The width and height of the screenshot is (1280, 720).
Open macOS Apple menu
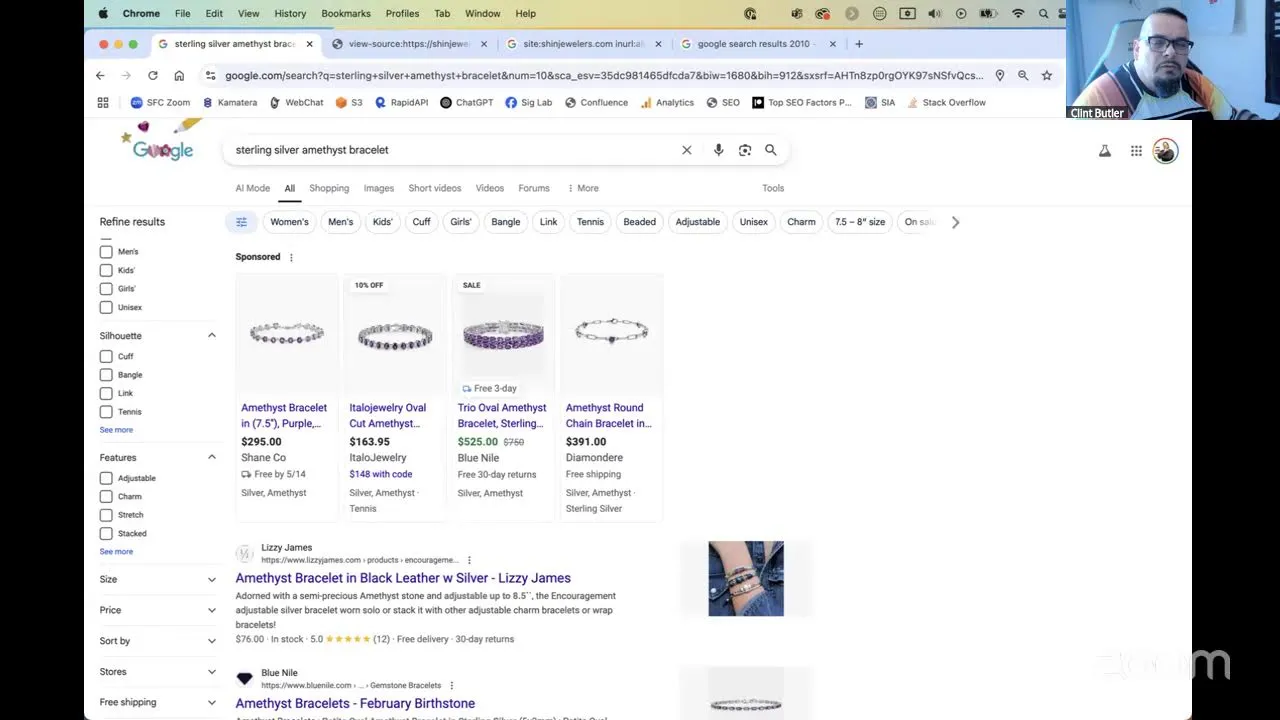click(103, 13)
